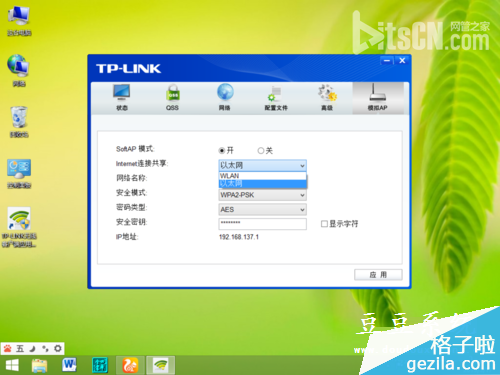The image size is (500, 375).
Task: Expand the Internet连接共享 combo box
Action: point(263,165)
